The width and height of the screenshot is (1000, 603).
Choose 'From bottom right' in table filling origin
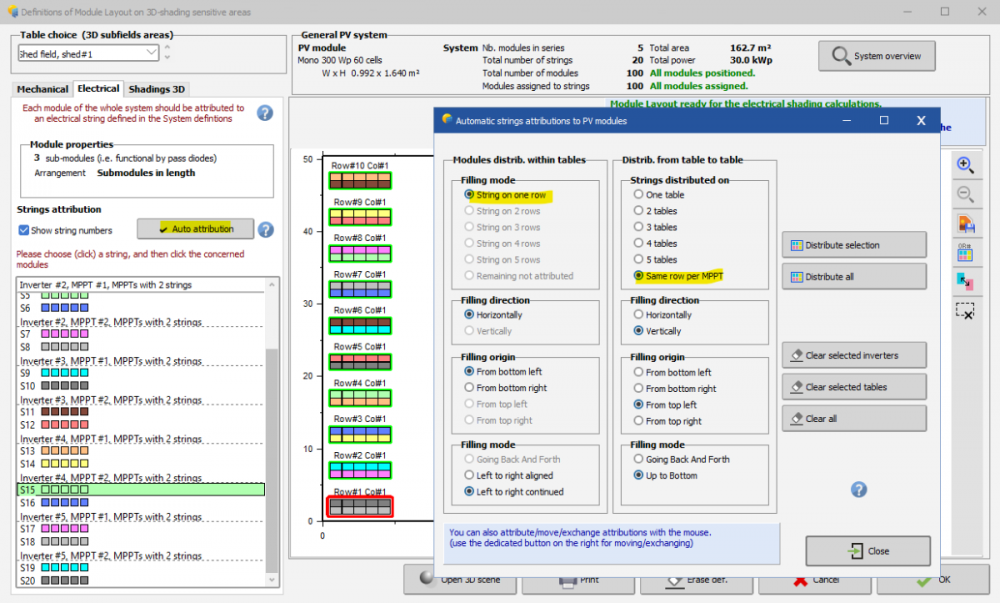639,388
